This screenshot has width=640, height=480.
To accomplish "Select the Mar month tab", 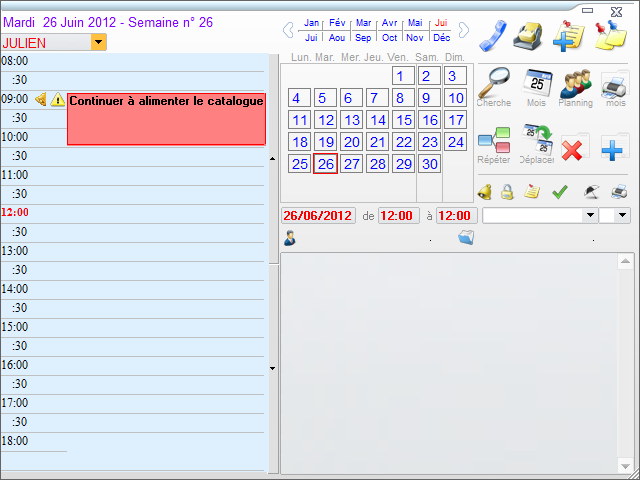I will tap(364, 23).
